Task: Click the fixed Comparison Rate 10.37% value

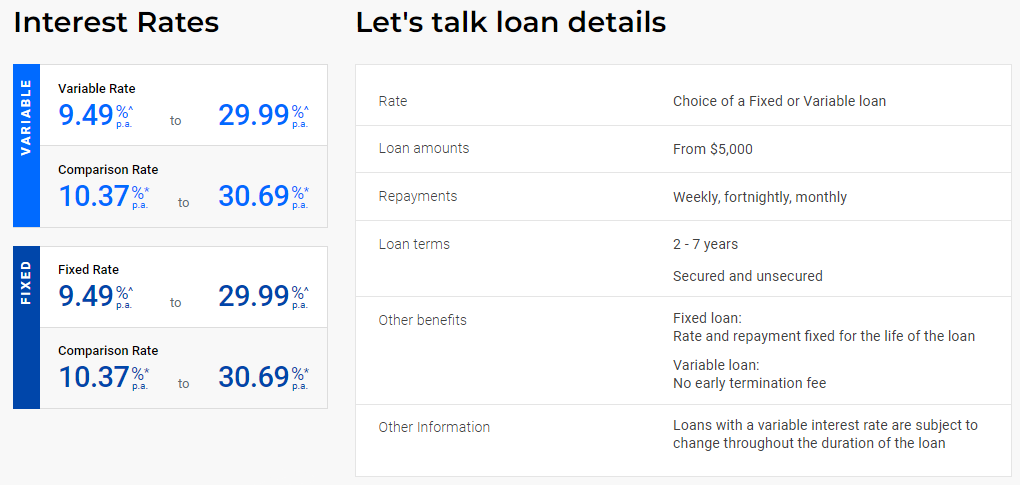Action: pyautogui.click(x=104, y=377)
